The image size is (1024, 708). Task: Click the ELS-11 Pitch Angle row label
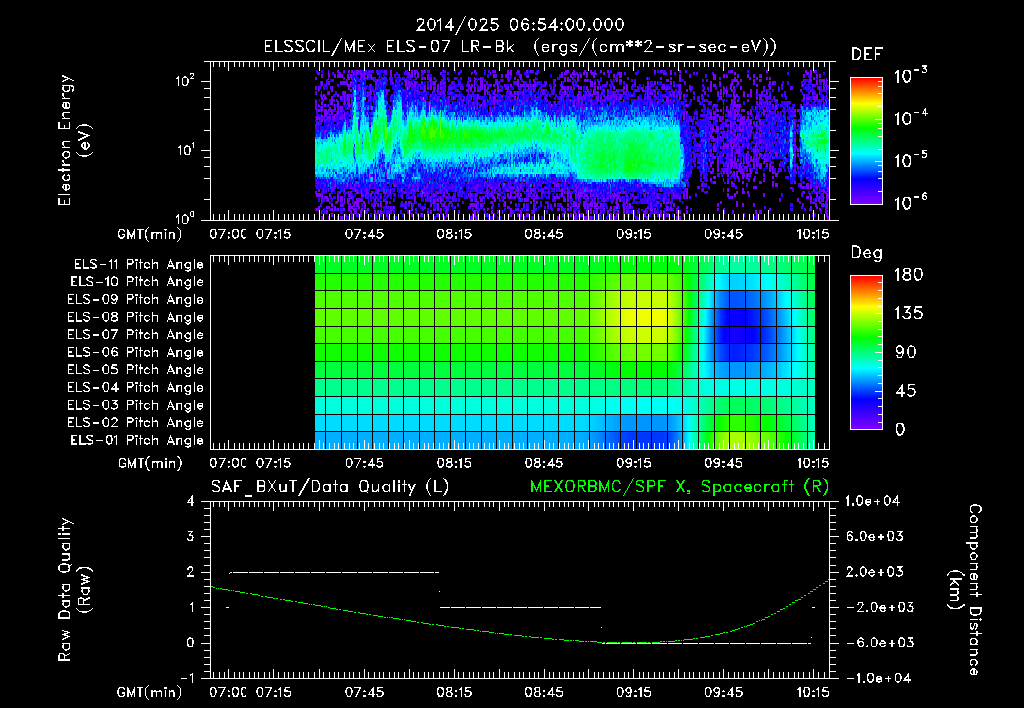click(x=138, y=265)
